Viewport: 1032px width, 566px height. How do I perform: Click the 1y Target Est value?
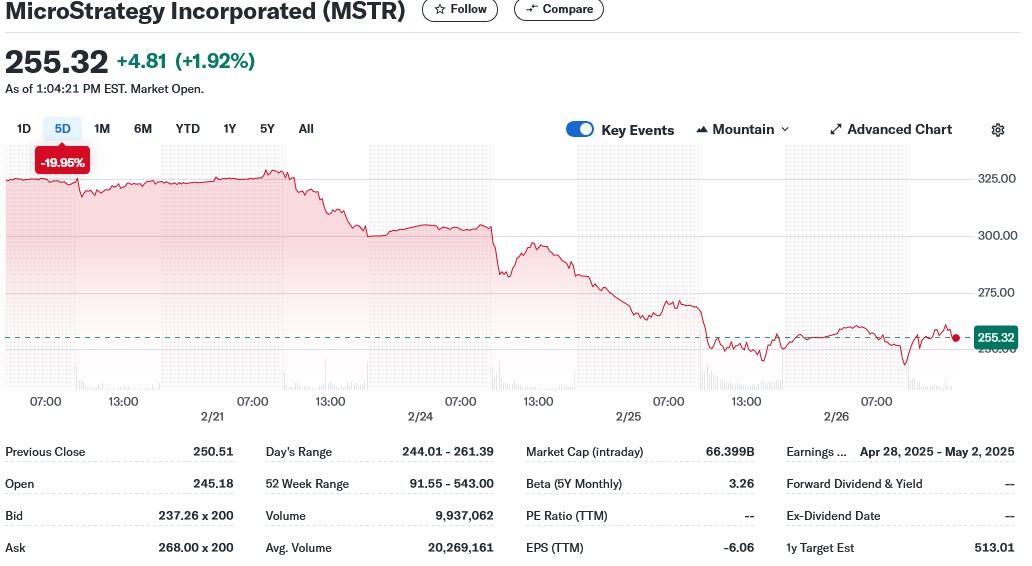tap(994, 548)
